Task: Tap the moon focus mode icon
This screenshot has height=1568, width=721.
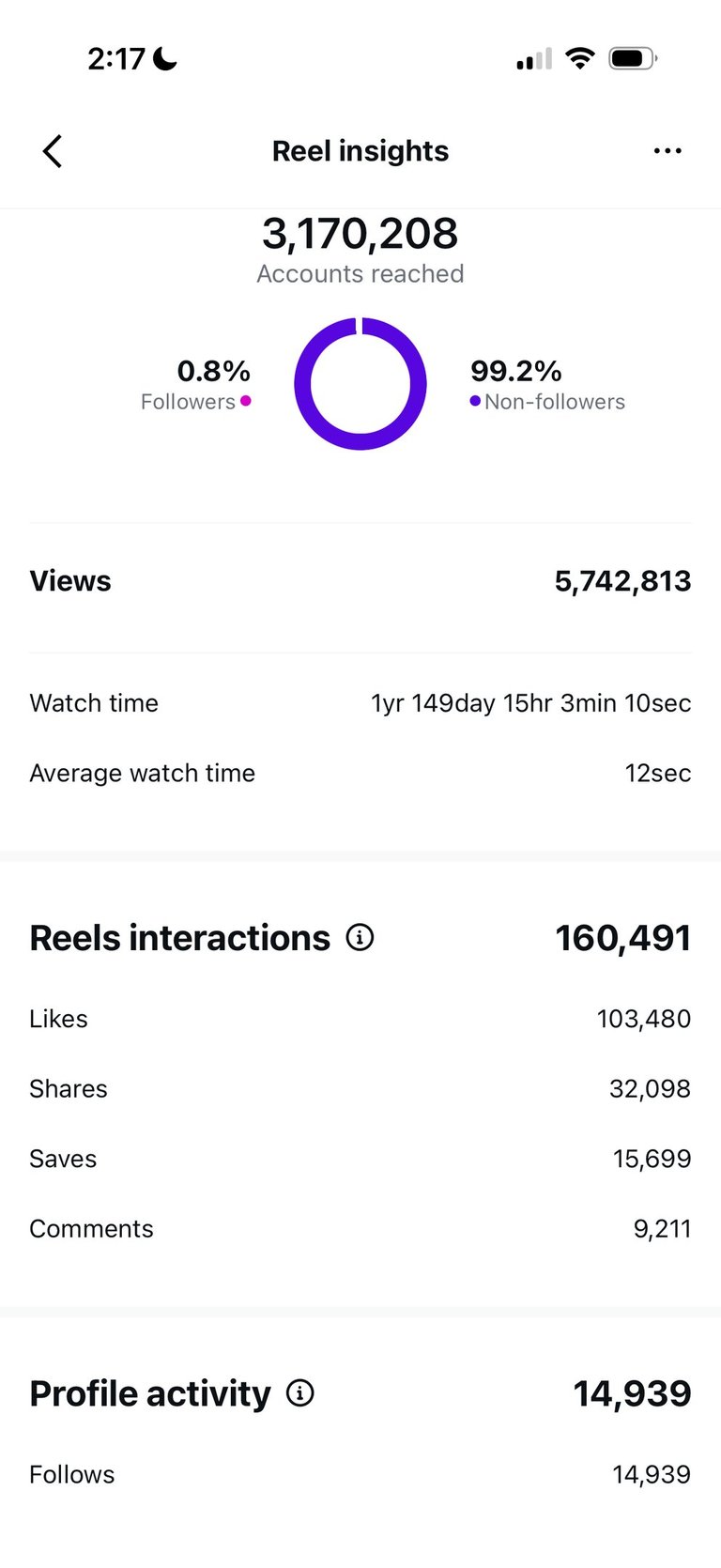Action: [x=165, y=59]
